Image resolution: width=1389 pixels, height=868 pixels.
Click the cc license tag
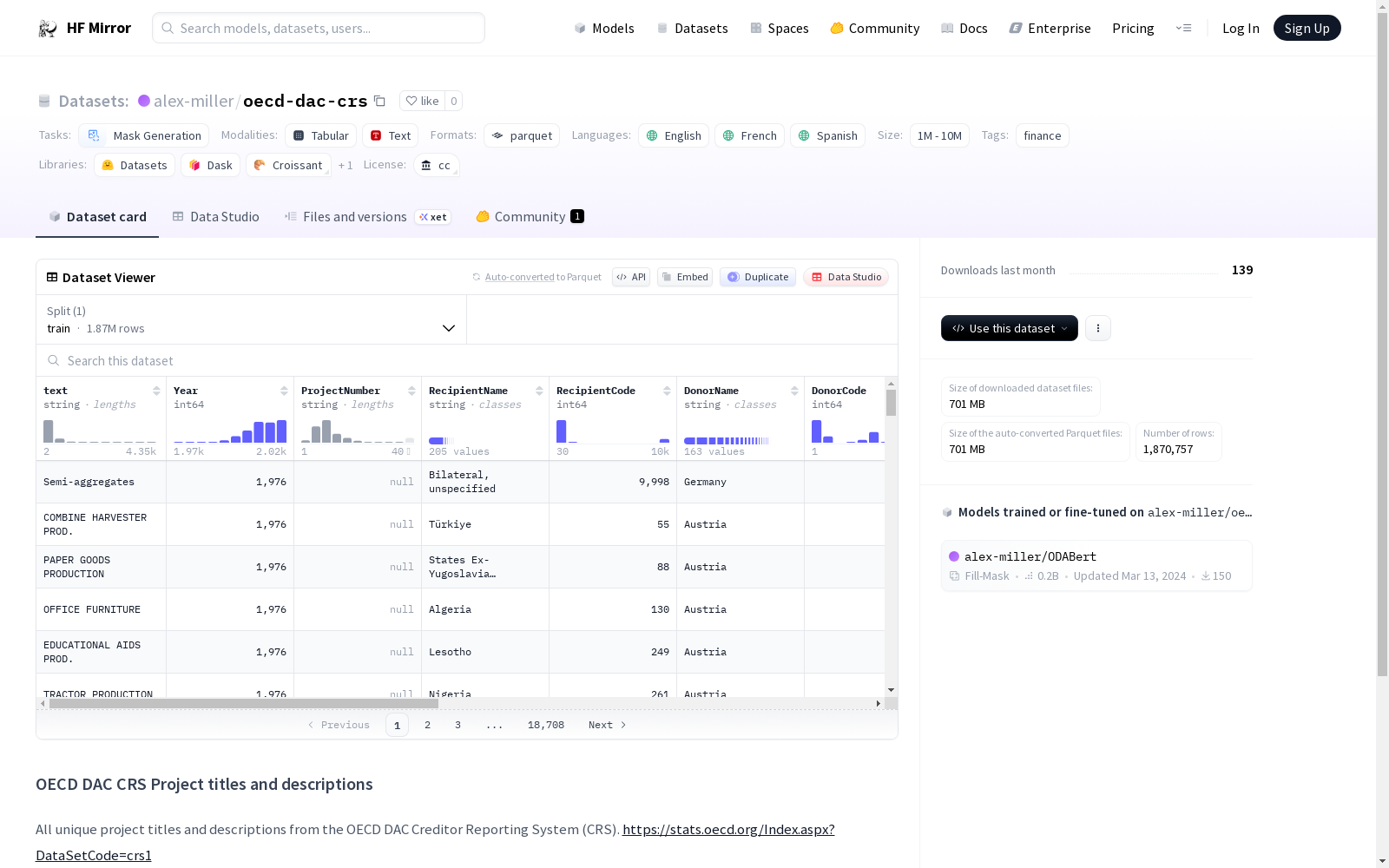point(436,165)
